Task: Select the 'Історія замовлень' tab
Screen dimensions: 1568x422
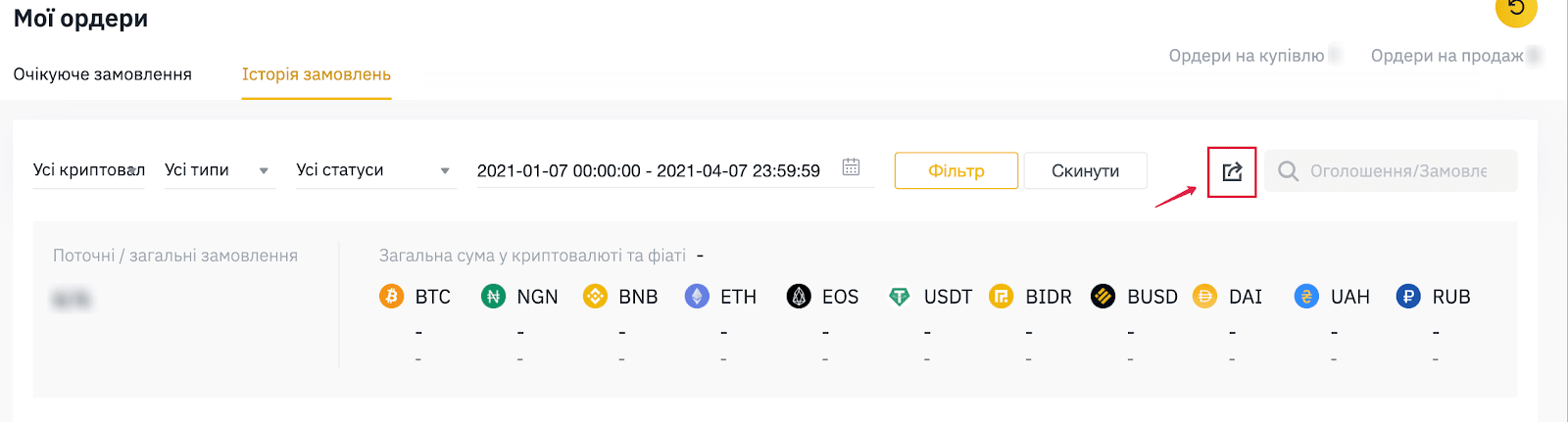Action: 317,74
